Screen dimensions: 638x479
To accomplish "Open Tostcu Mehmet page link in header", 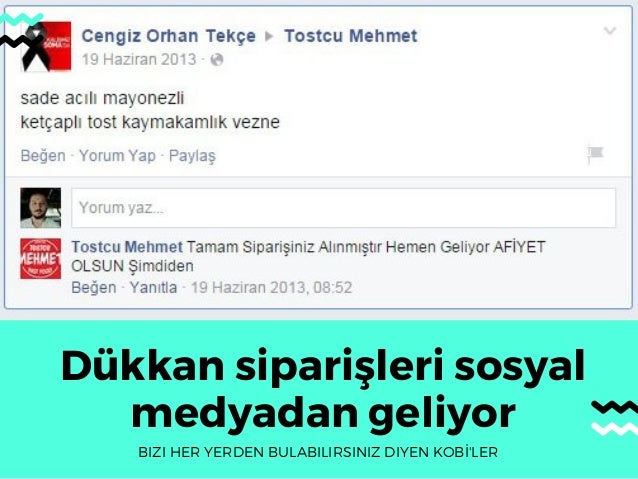I will click(x=351, y=36).
